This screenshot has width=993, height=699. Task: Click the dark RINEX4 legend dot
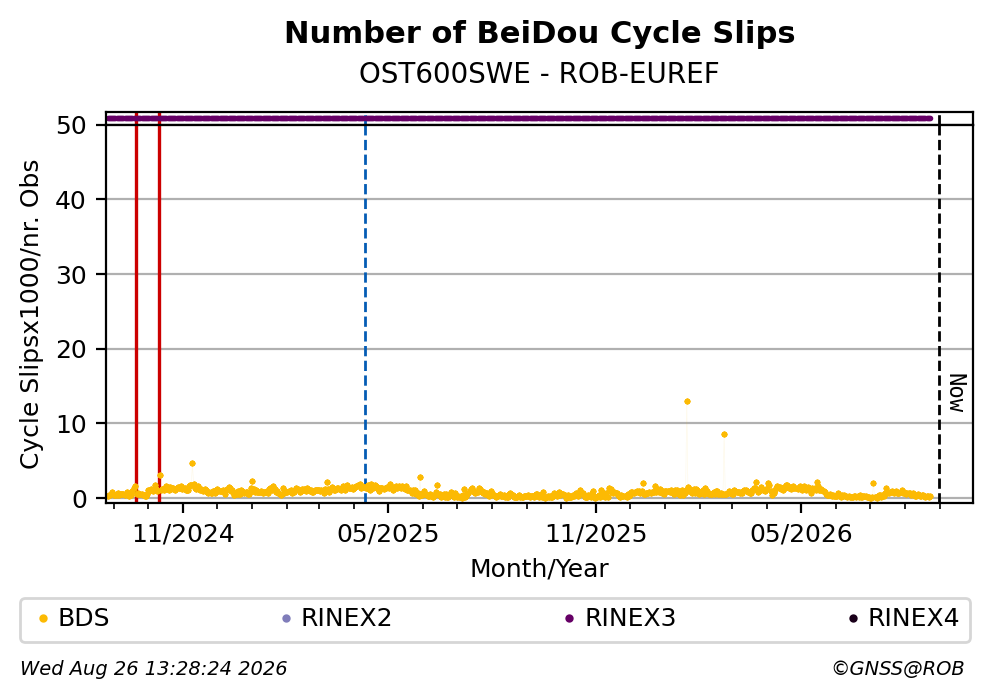point(853,619)
